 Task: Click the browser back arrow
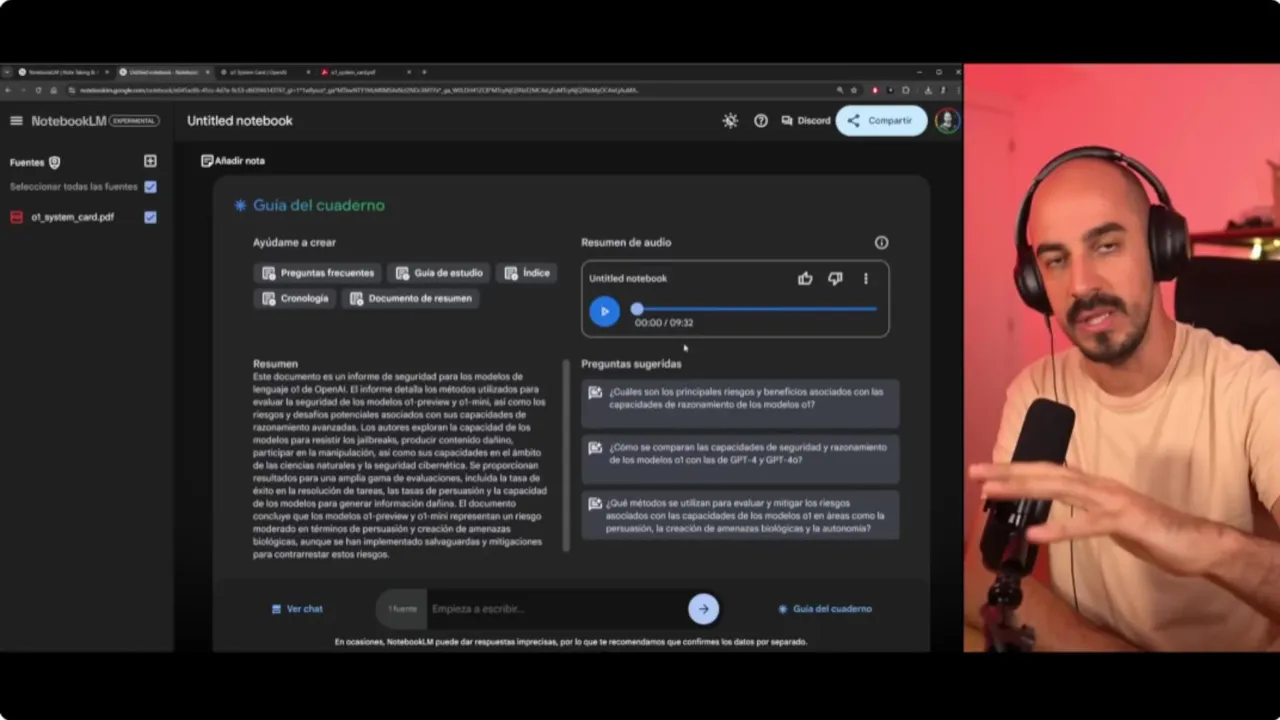[7, 90]
